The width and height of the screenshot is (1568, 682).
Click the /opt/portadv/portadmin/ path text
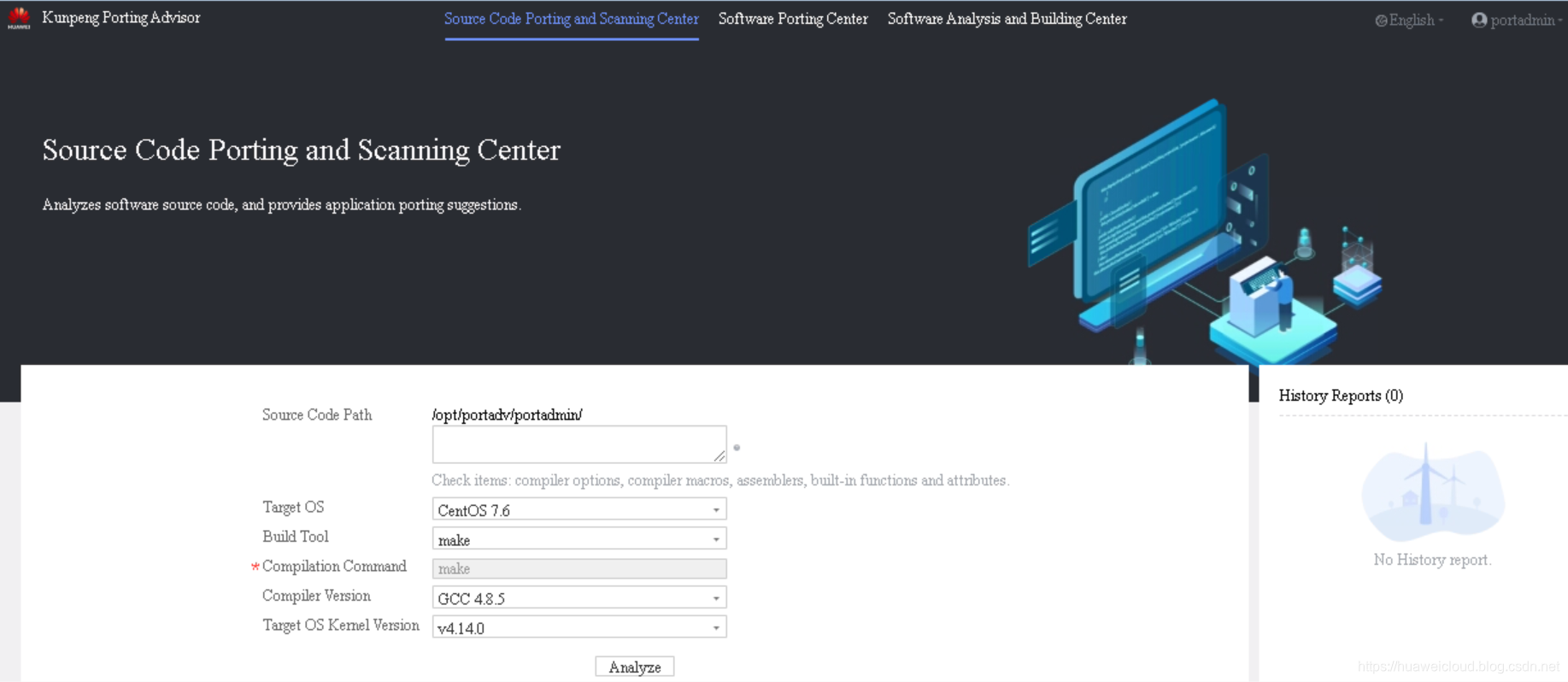pyautogui.click(x=508, y=414)
